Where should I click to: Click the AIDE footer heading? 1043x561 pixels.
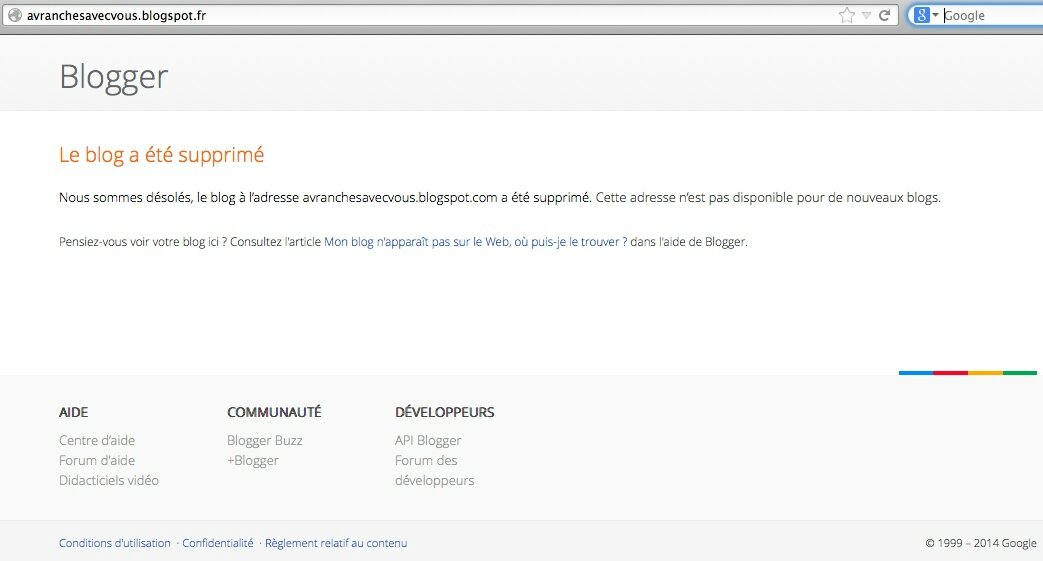pyautogui.click(x=73, y=413)
